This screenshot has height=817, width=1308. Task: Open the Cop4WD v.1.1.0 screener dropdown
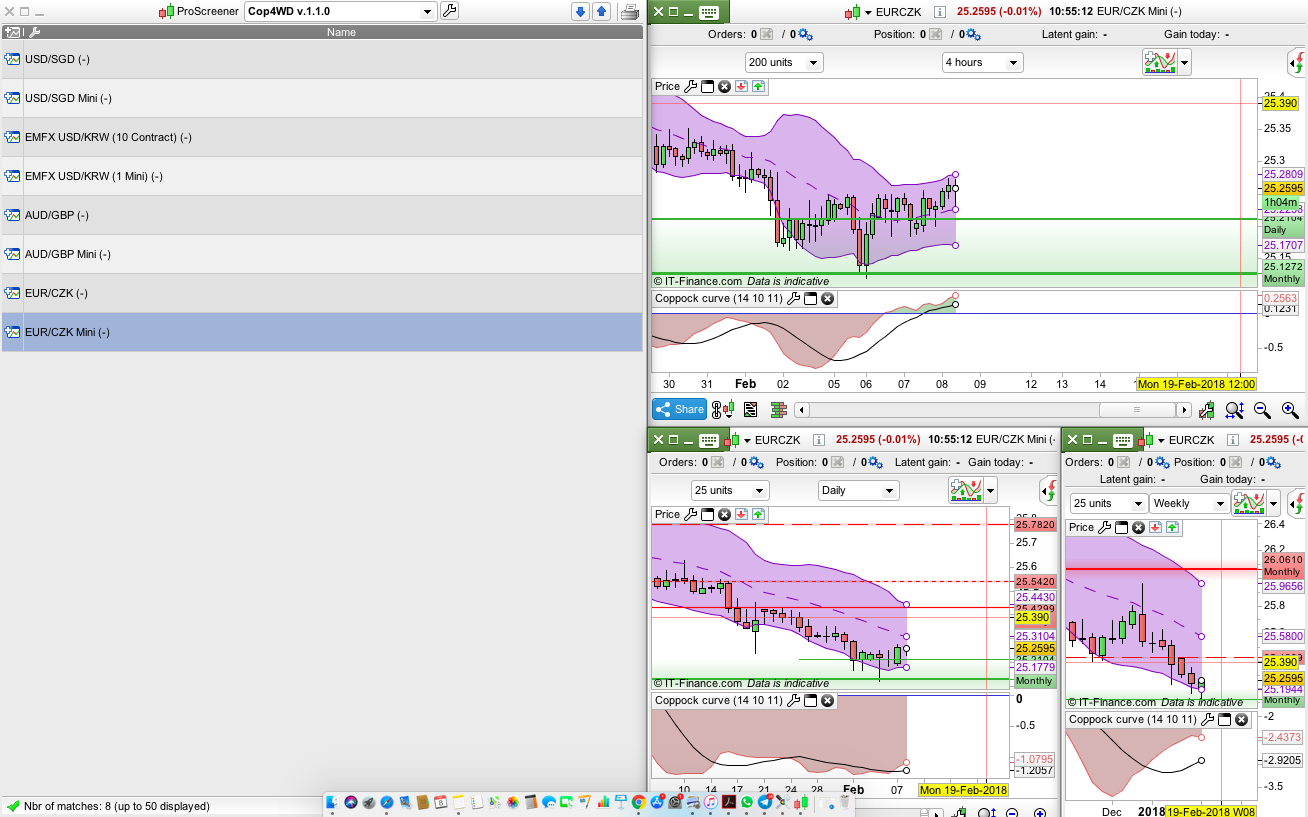[341, 11]
